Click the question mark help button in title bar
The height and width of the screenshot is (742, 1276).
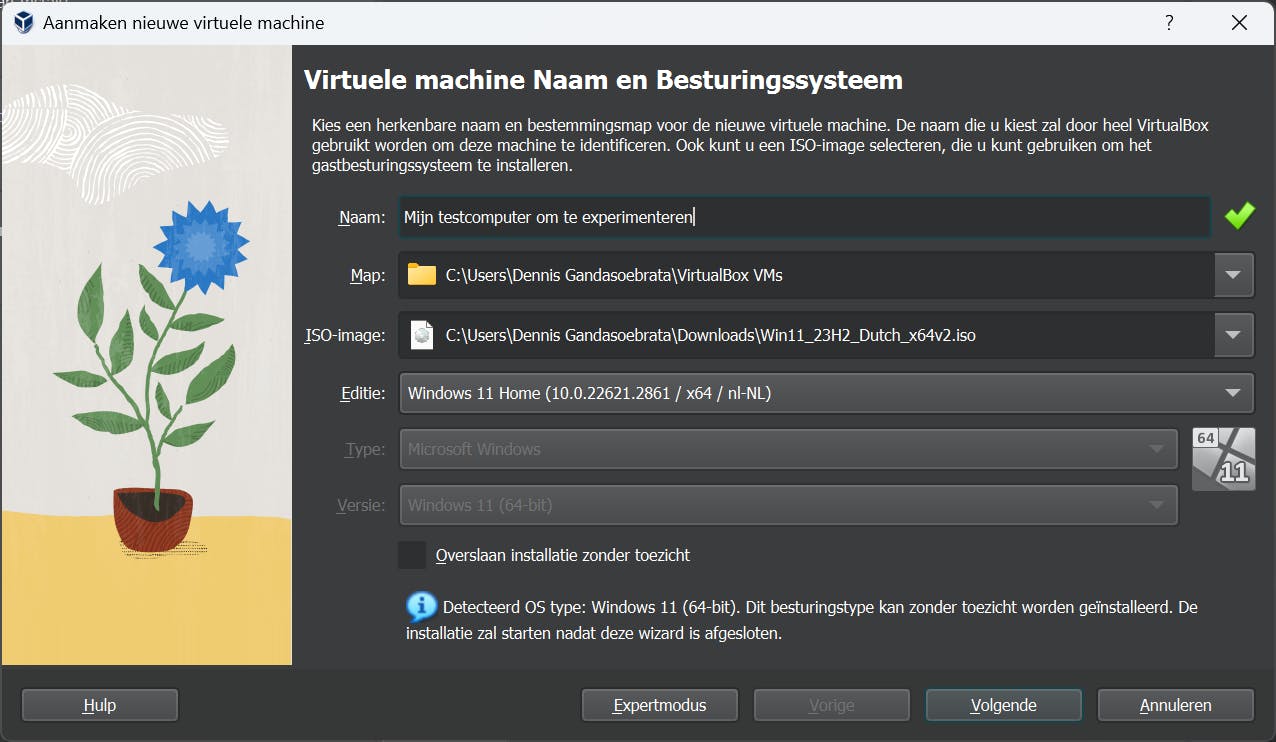click(1169, 22)
